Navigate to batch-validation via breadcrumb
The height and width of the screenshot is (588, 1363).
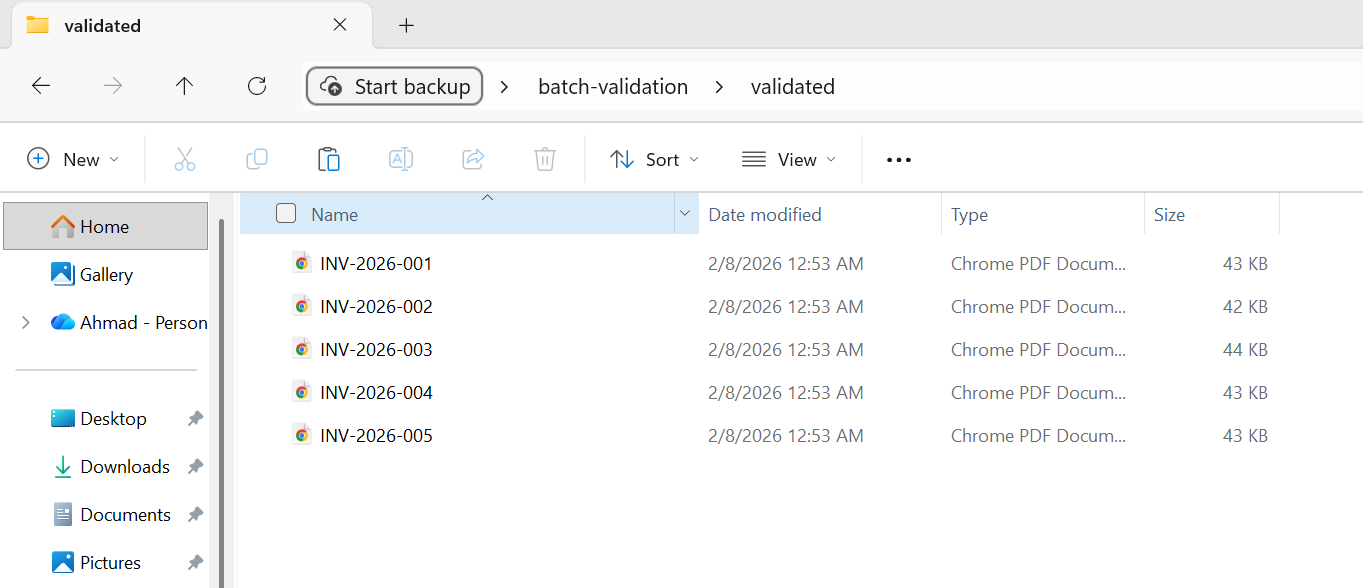tap(613, 86)
